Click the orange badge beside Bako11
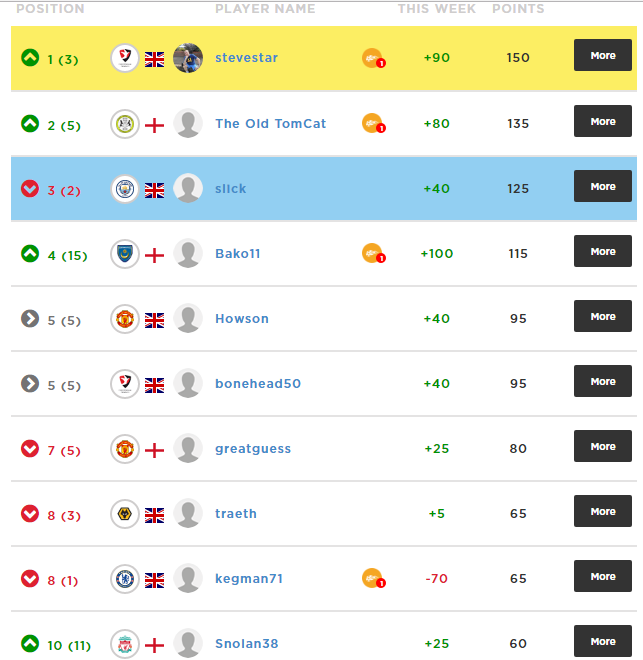This screenshot has height=660, width=643. pyautogui.click(x=373, y=253)
